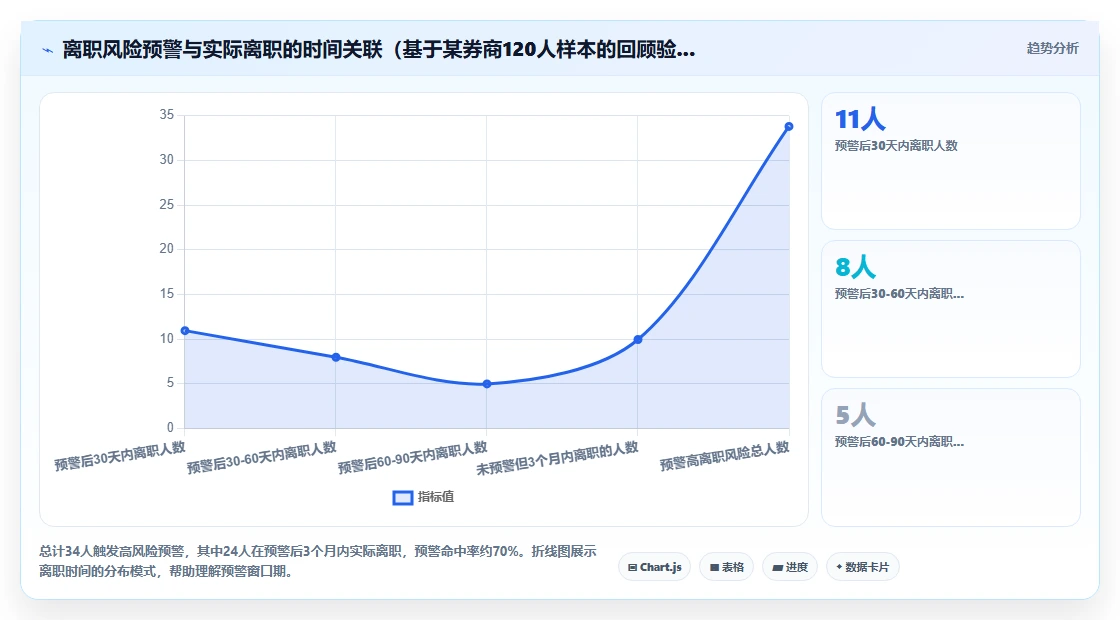This screenshot has height=620, width=1120.
Task: Click the 趋势分析 tag
Action: 1052,48
